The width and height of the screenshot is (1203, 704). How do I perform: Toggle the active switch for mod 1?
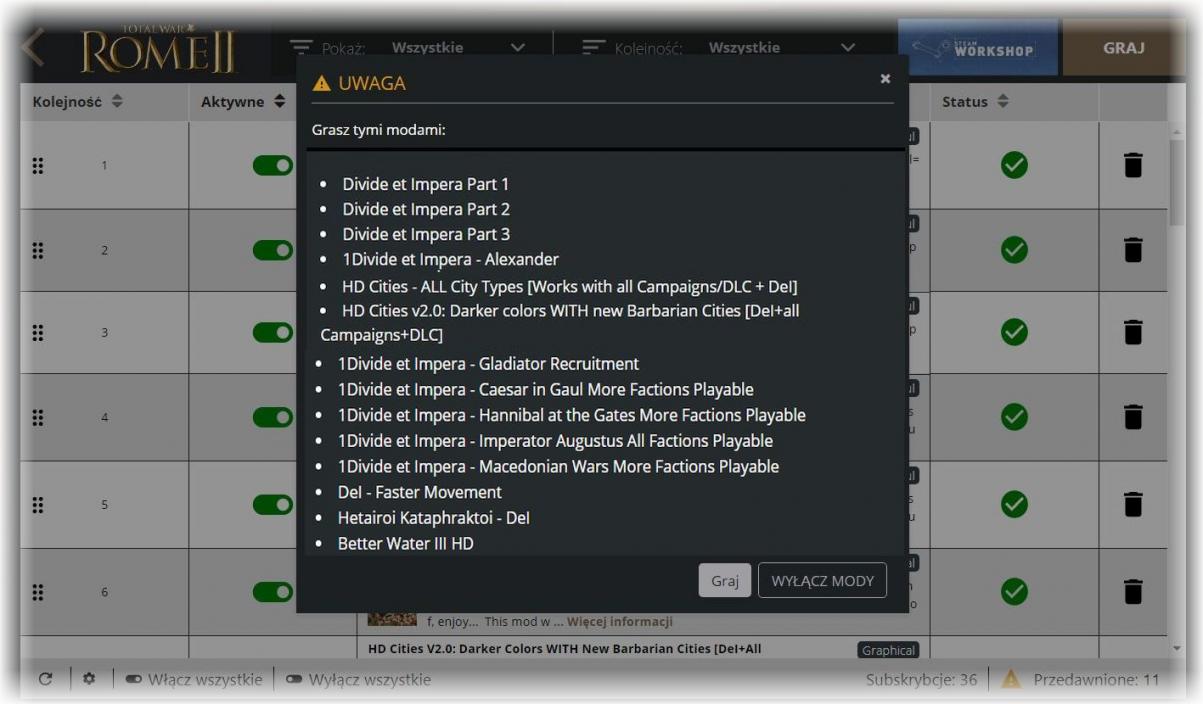272,165
